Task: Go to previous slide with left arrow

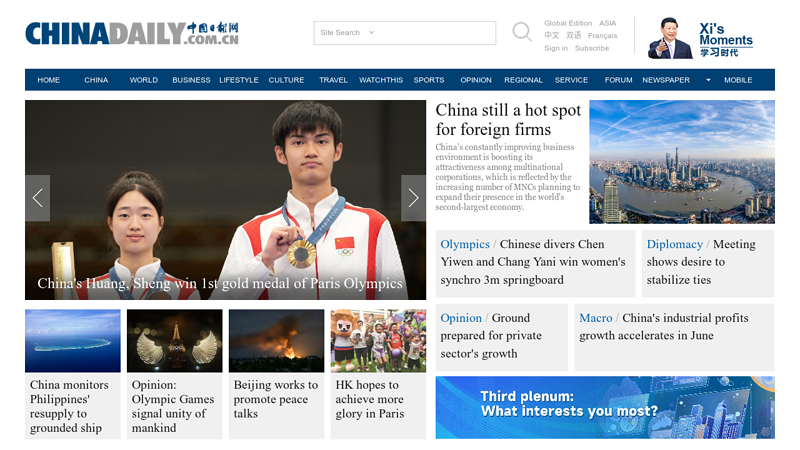Action: click(x=38, y=198)
